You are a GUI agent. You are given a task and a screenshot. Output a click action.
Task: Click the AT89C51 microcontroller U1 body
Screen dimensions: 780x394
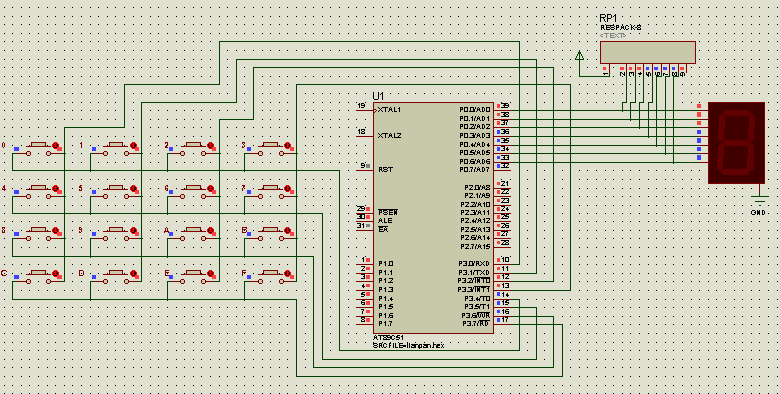(x=433, y=218)
